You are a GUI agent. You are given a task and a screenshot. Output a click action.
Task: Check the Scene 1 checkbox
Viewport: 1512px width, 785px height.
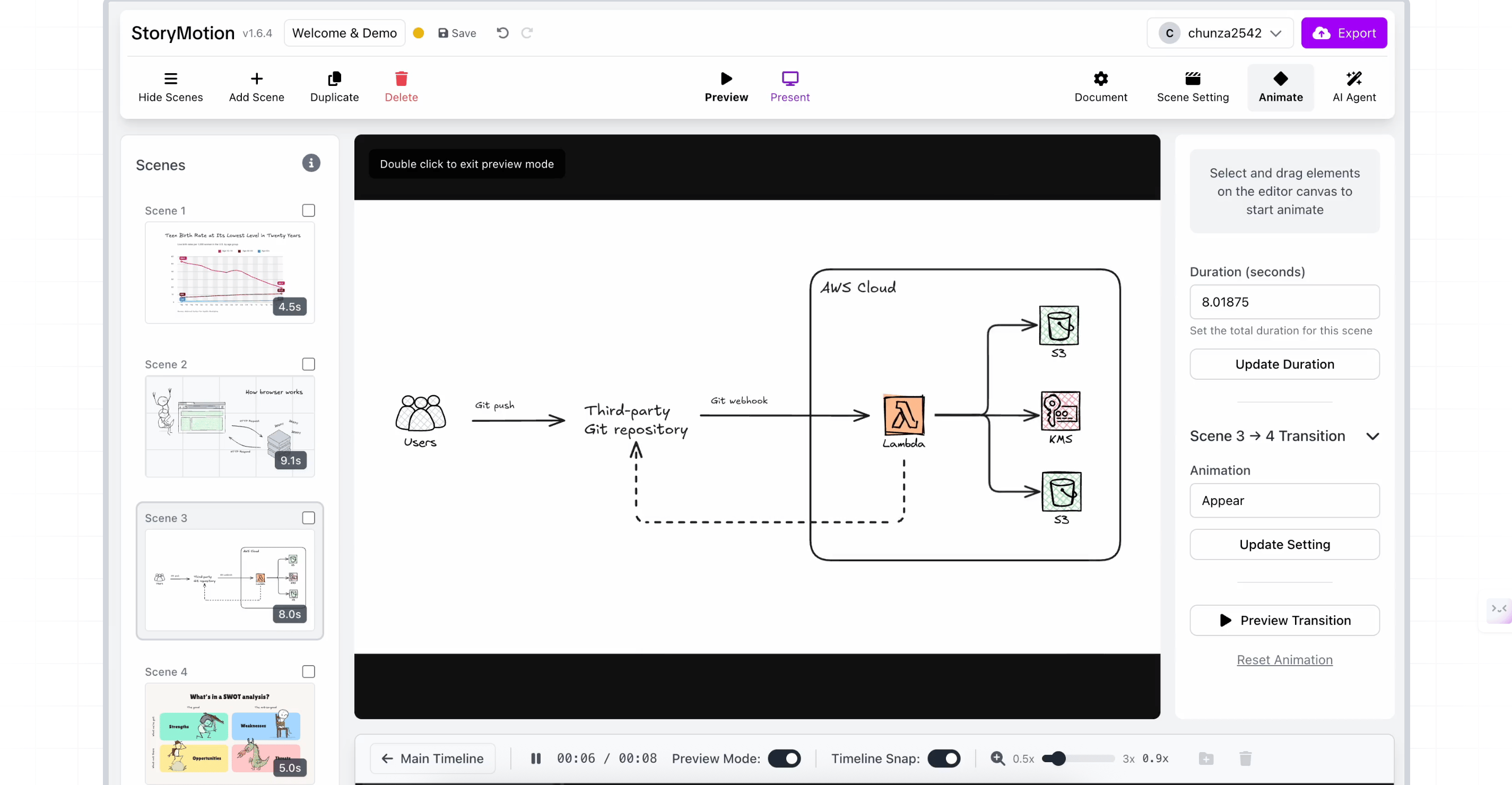(308, 210)
